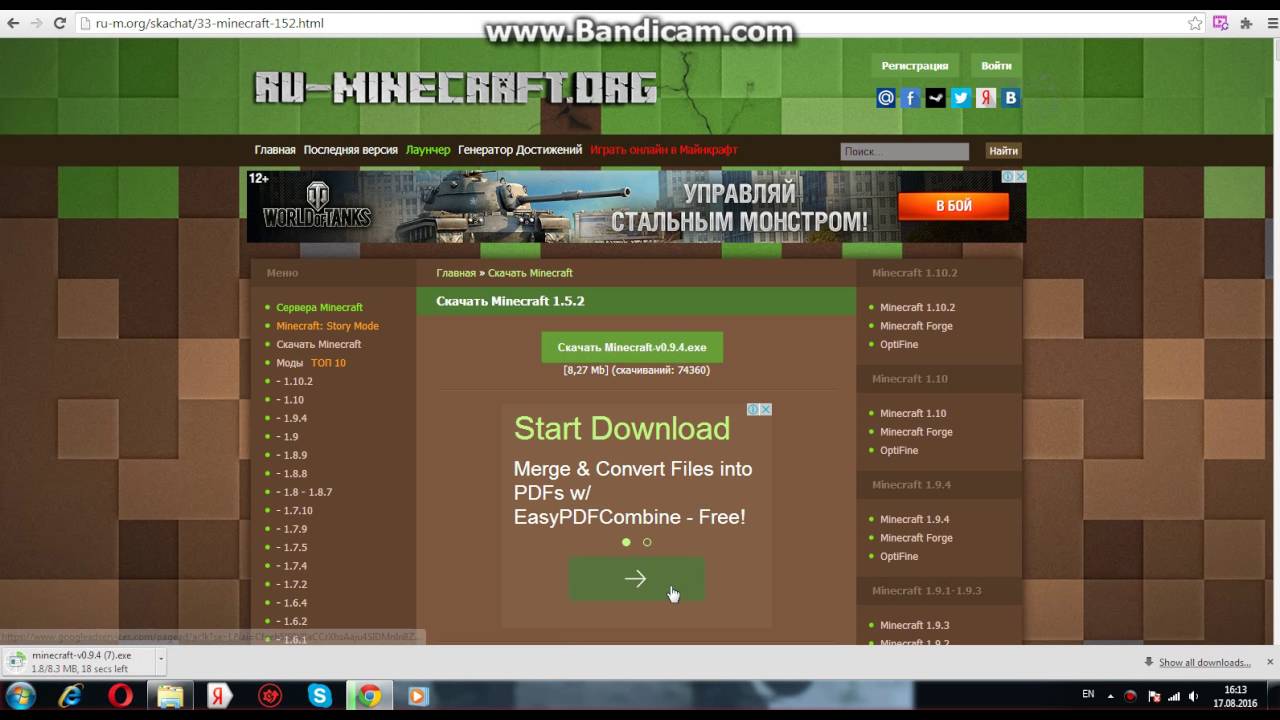
Task: Open Minecraft 1.10.2 right sidebar link
Action: click(917, 307)
